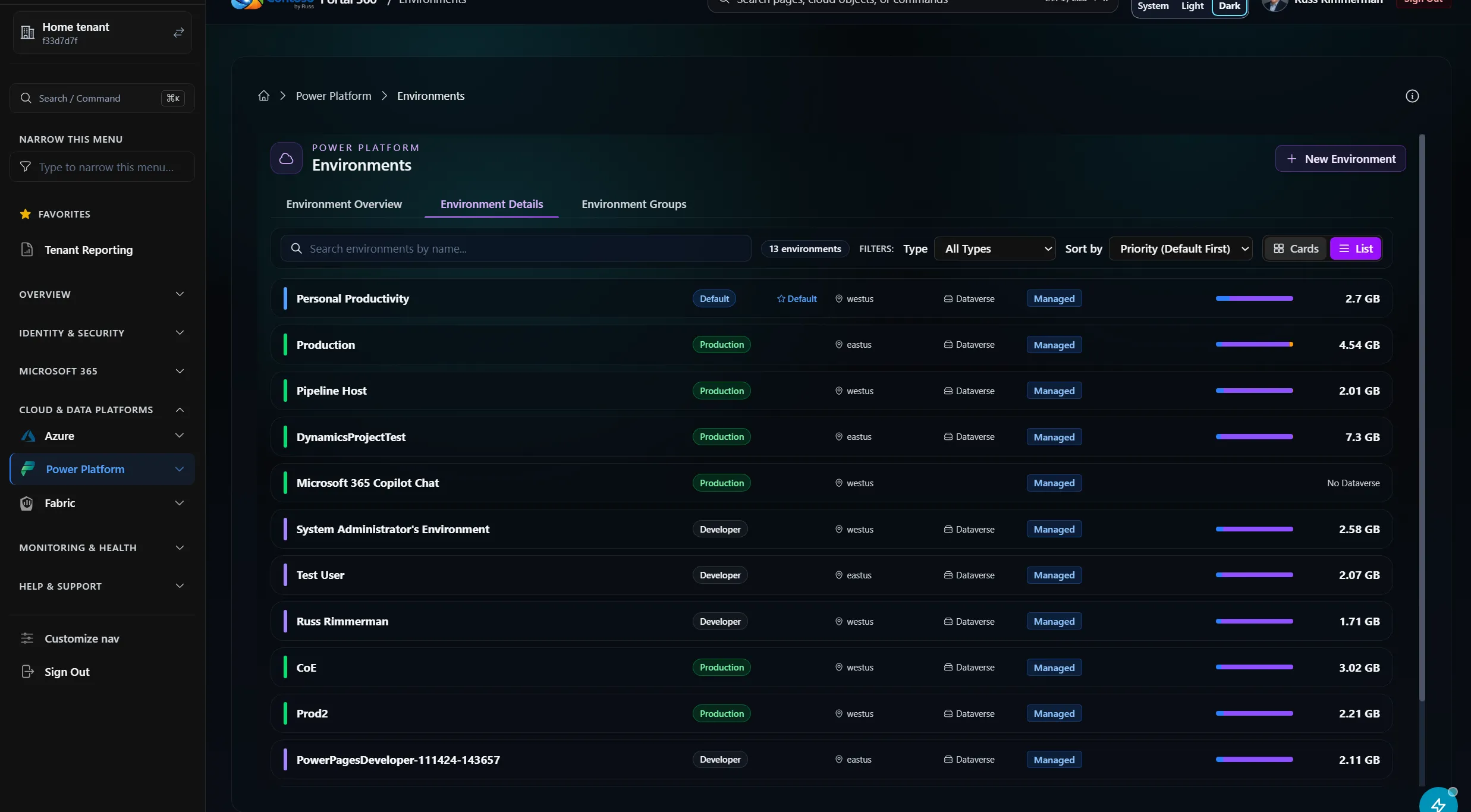Select the Environment Details tab
Screen dimensions: 1471x812
pos(492,204)
